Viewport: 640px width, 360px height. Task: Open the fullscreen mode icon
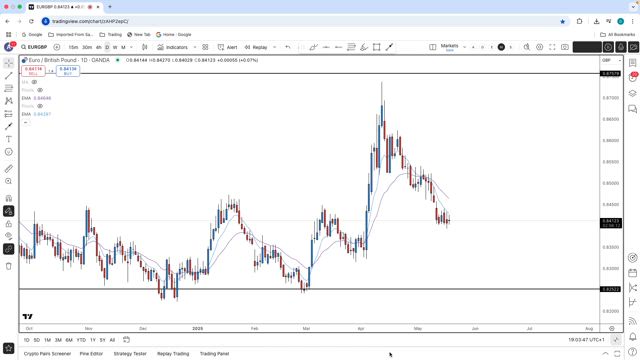tap(552, 47)
